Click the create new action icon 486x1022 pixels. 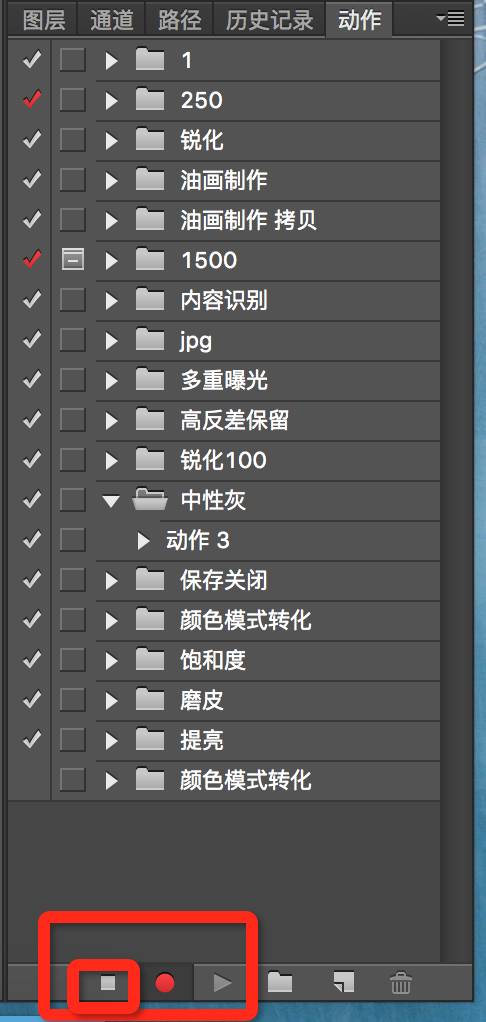(x=344, y=982)
